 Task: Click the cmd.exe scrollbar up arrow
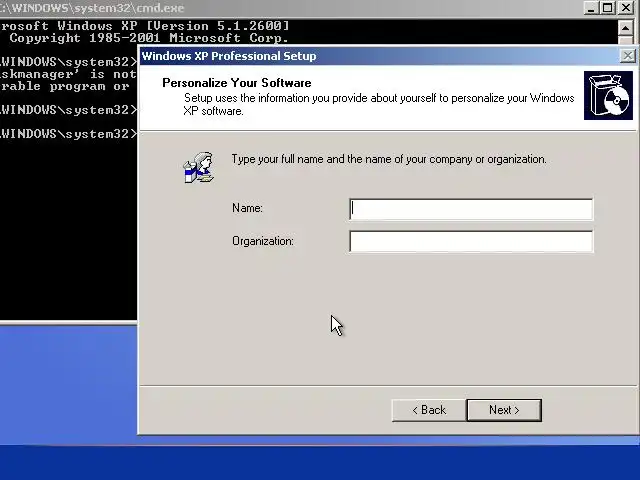tap(625, 28)
